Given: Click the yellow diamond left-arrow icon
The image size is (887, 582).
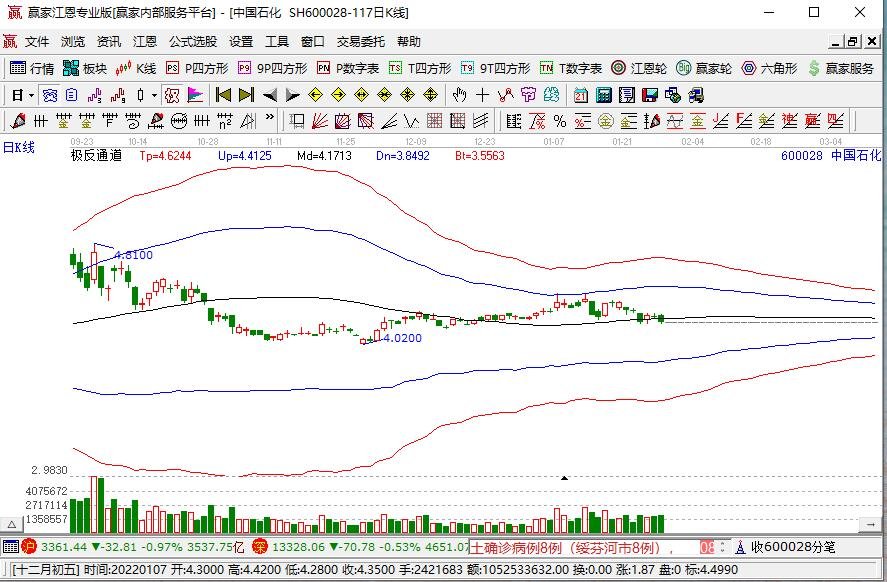Looking at the screenshot, I should pos(316,95).
